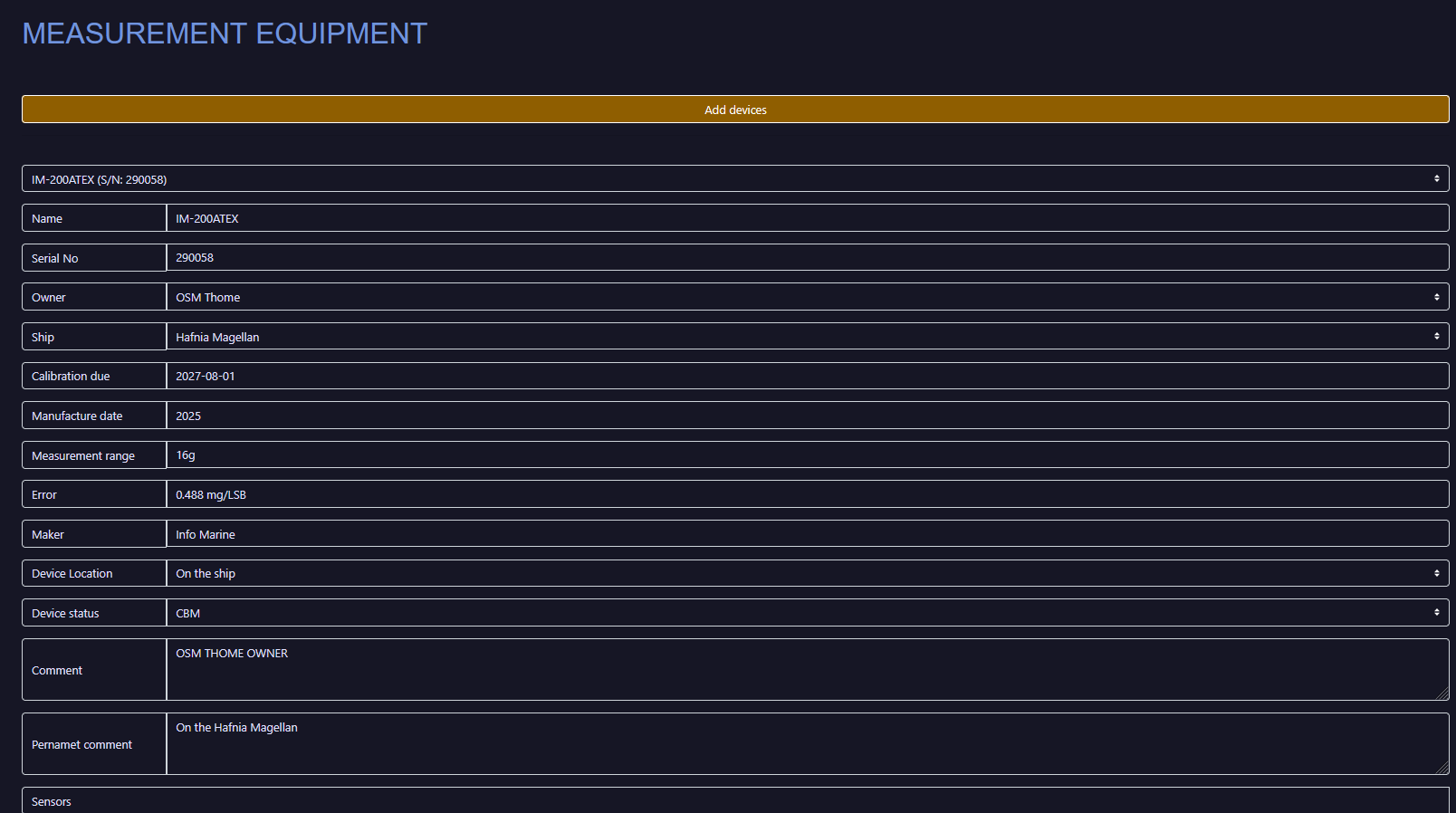The image size is (1456, 813).
Task: Grab the Comment textarea resize handle
Action: [1442, 693]
